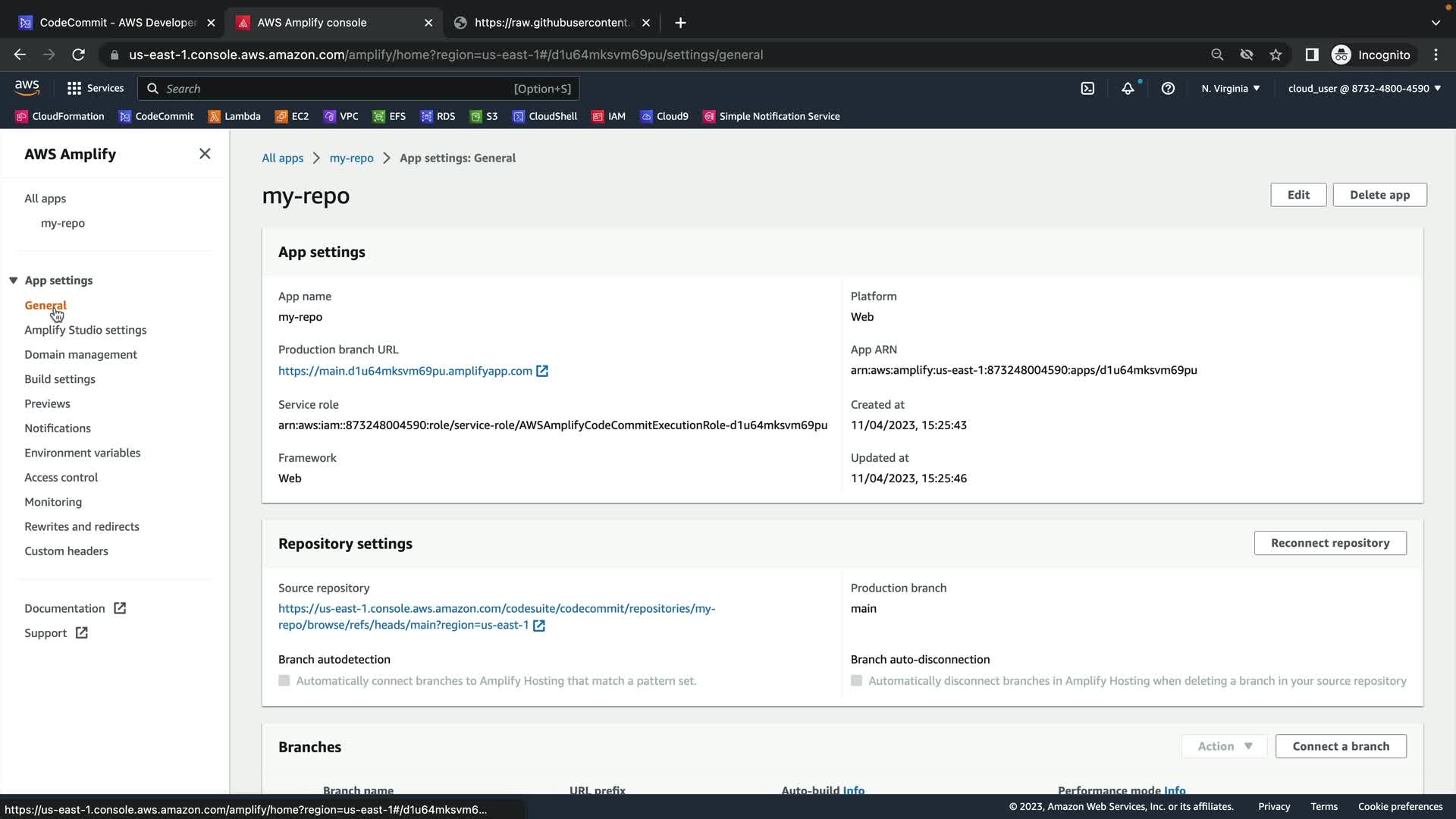
Task: Click the AWS logo home icon
Action: [x=27, y=88]
